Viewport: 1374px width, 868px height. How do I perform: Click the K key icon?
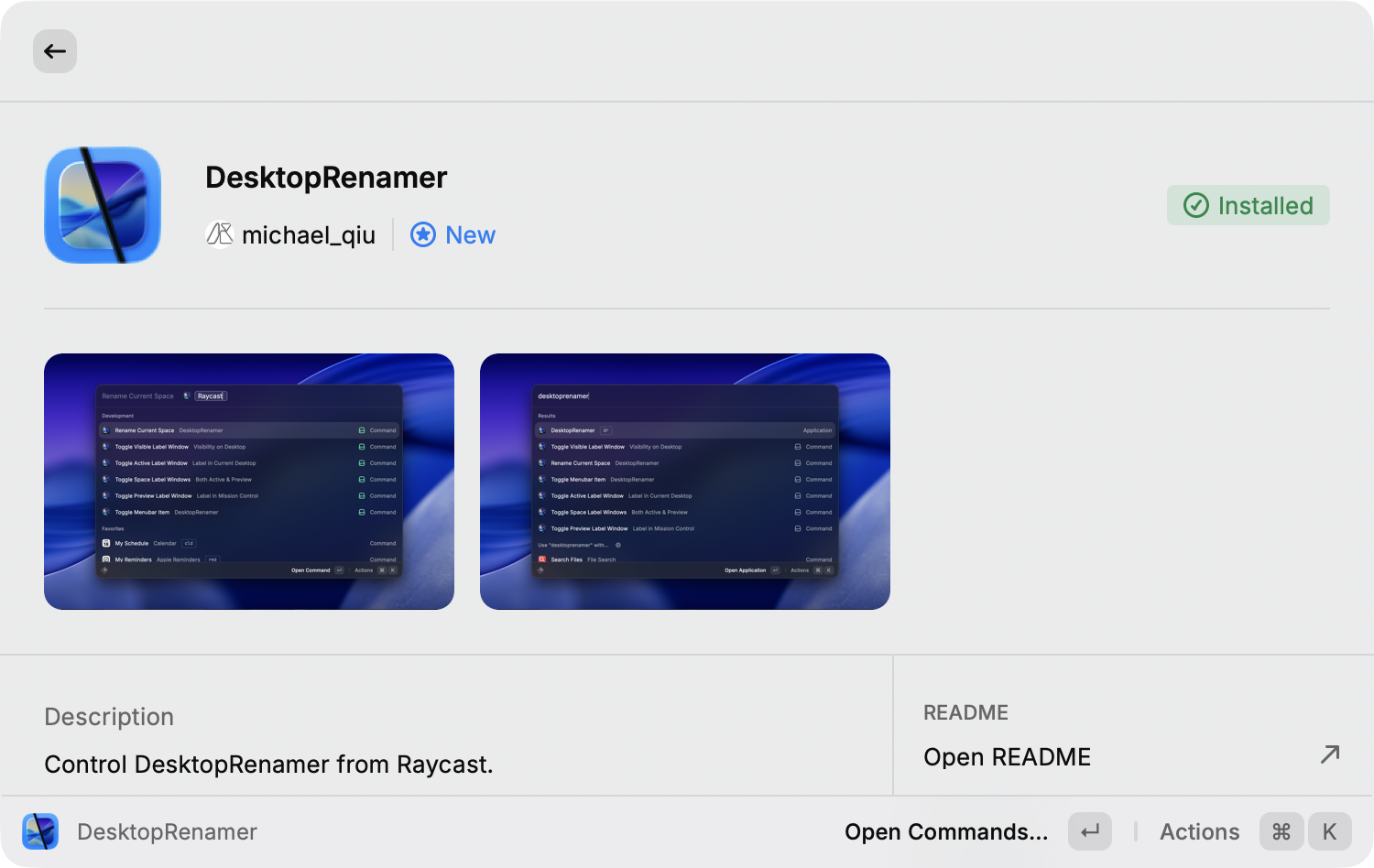[x=1330, y=831]
